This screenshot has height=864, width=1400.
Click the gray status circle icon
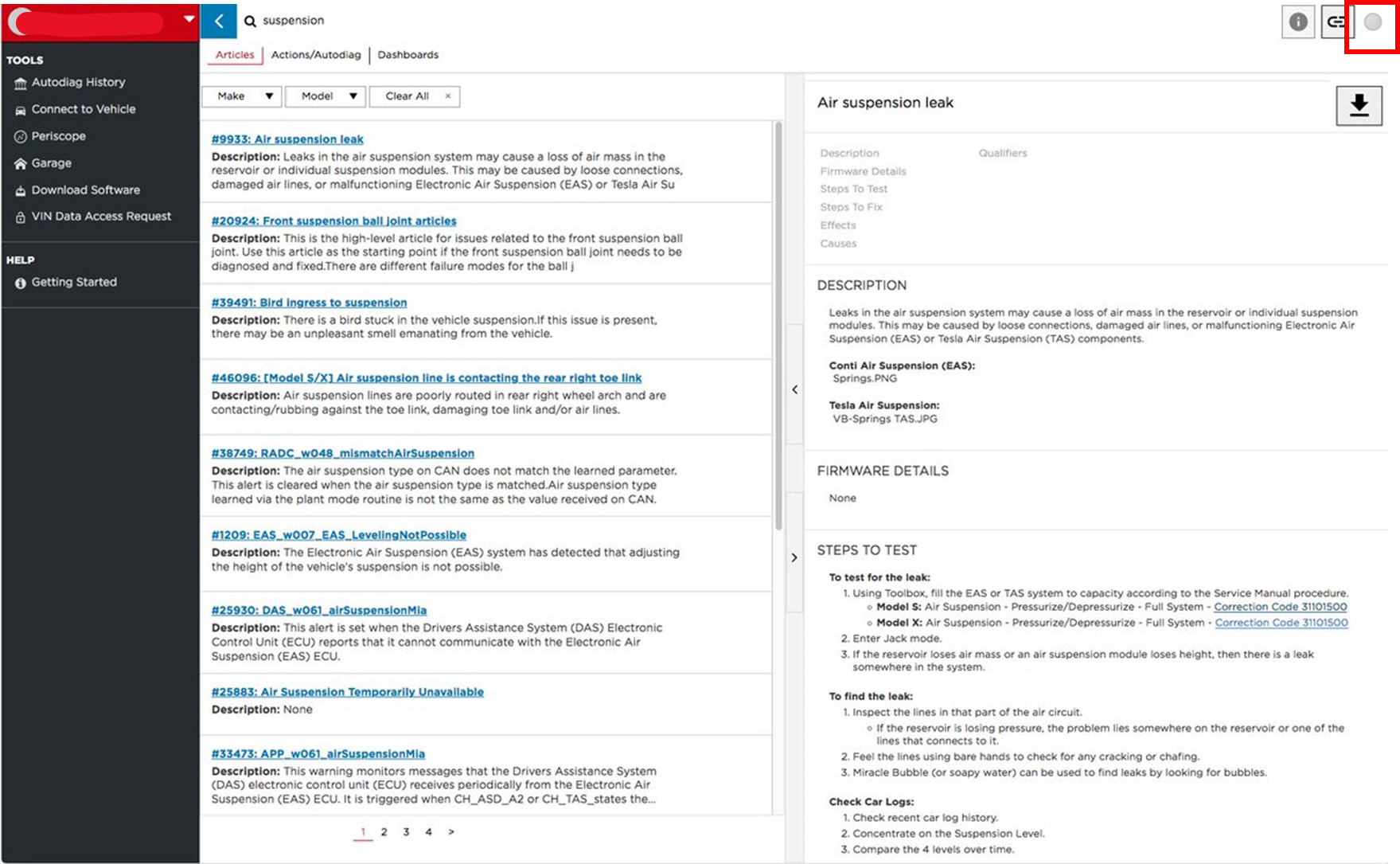[x=1373, y=22]
